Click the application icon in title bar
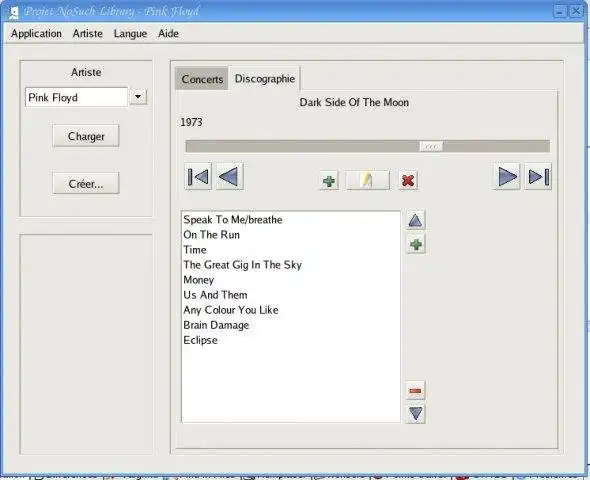This screenshot has width=590, height=480. [13, 12]
